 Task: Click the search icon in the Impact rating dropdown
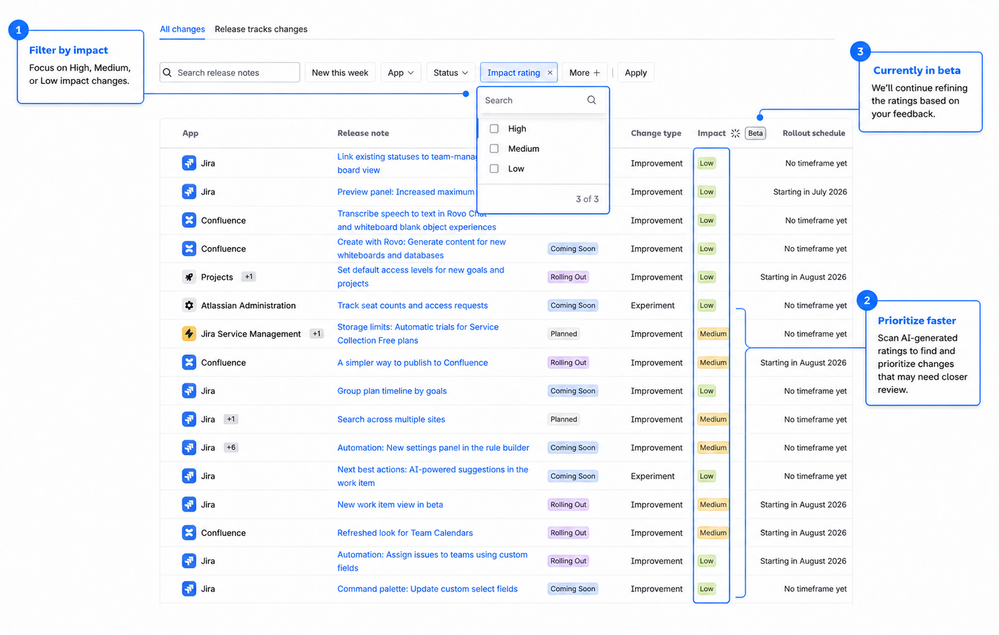[x=591, y=100]
